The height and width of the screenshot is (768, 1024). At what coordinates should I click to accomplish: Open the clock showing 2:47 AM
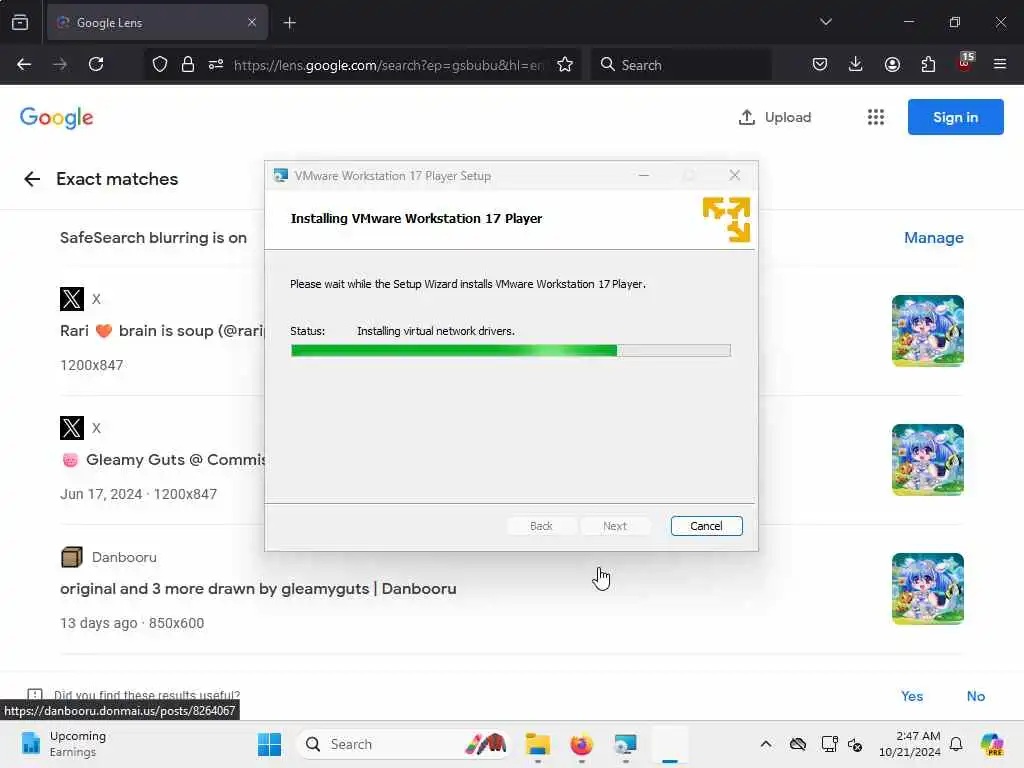click(909, 744)
